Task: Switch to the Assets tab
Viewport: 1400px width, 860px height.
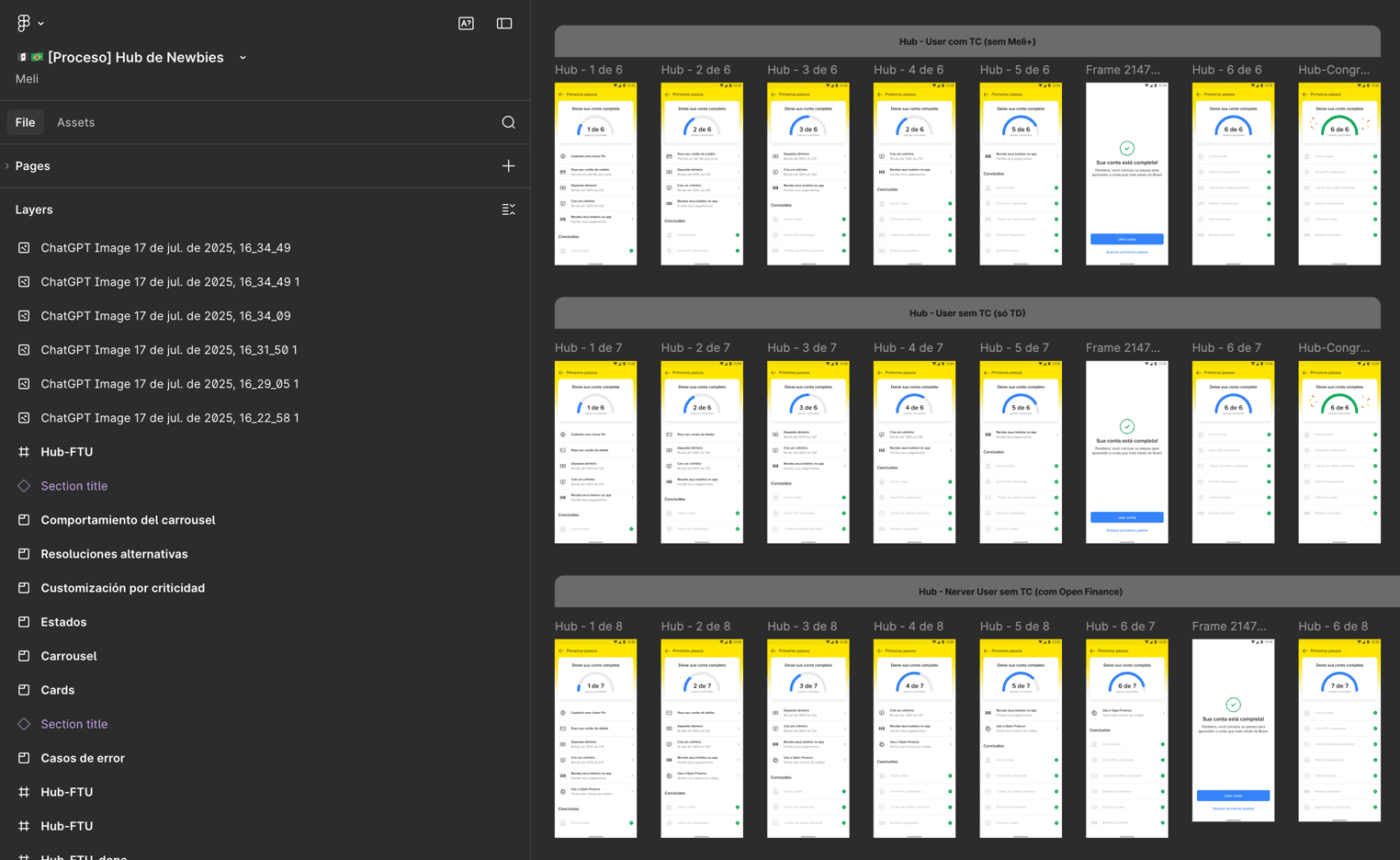Action: click(75, 122)
